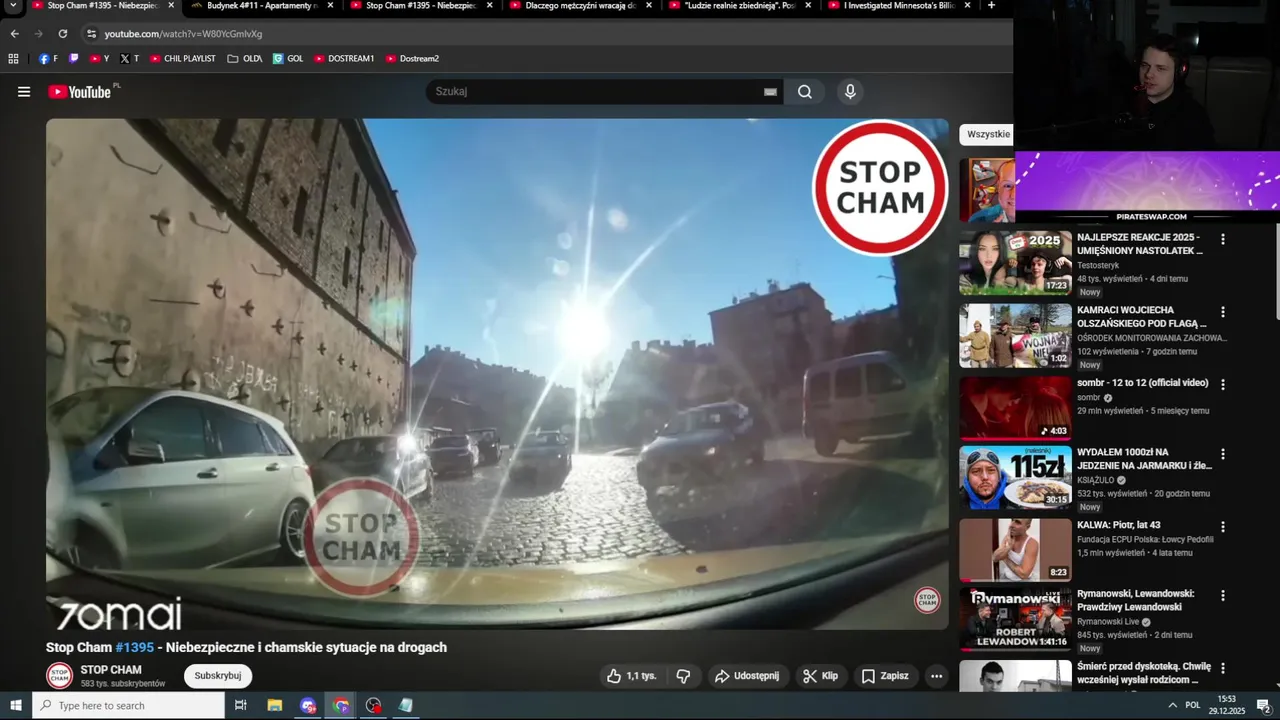
Task: Open the DOSTREAM1 bookmark
Action: coord(344,59)
